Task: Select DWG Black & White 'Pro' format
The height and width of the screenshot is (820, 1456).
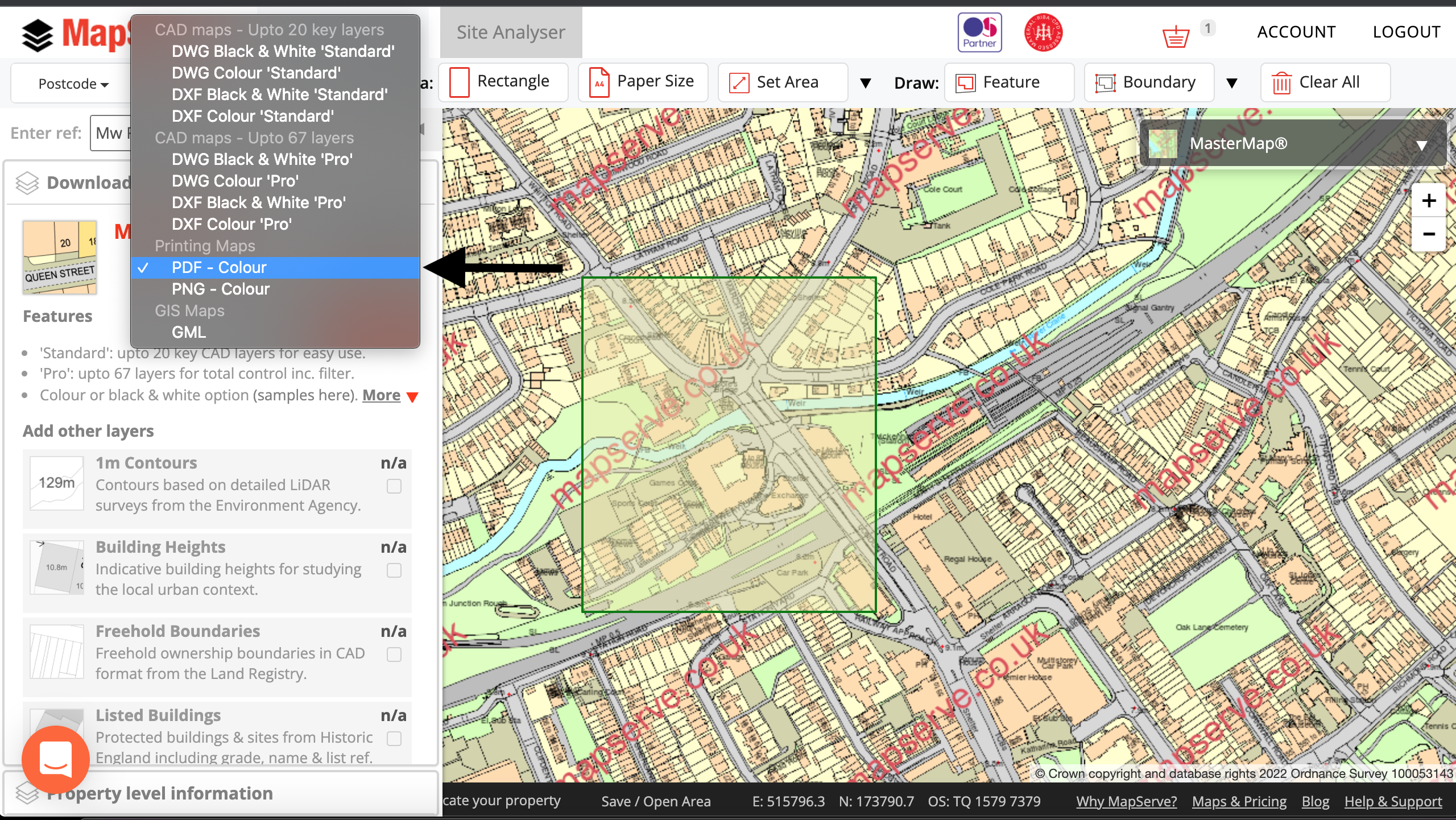Action: 275,159
